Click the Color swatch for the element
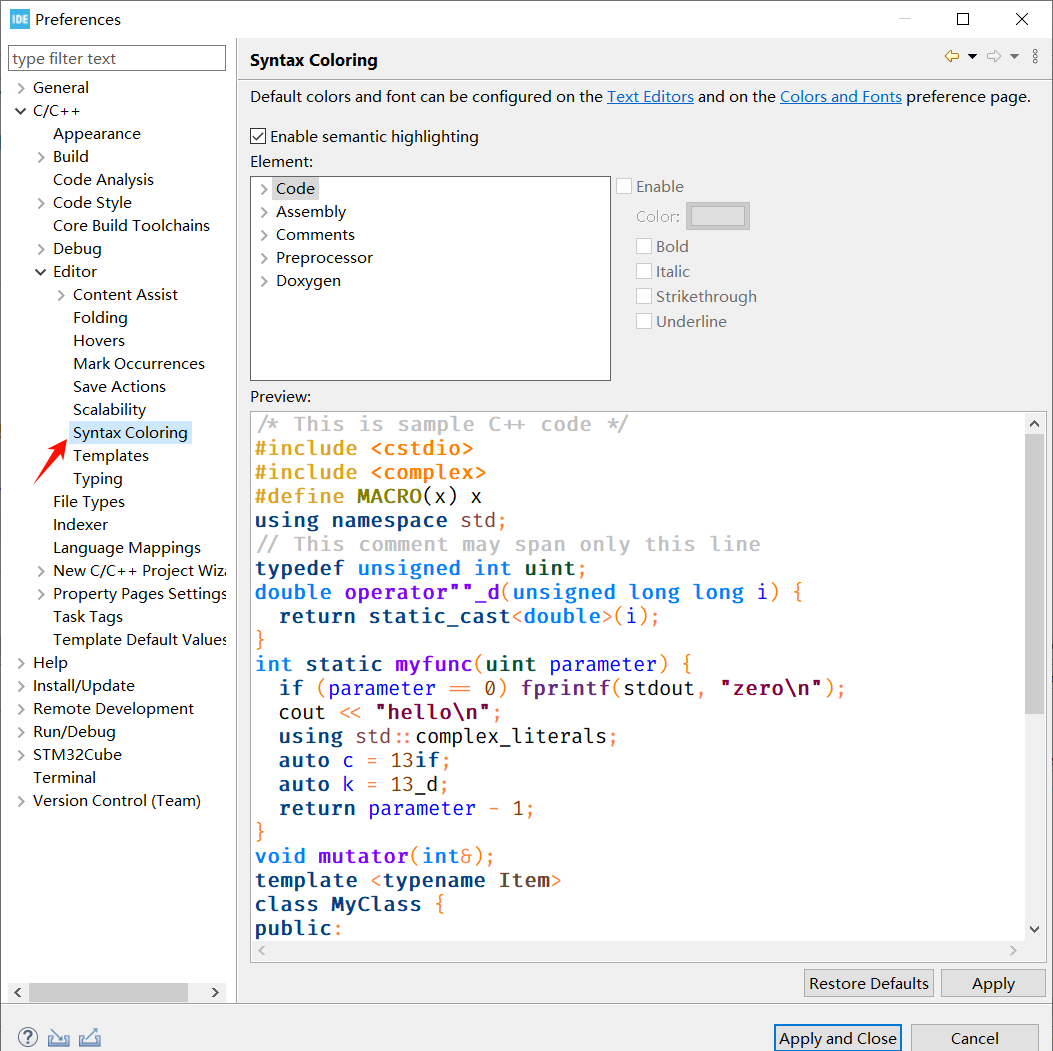Viewport: 1053px width, 1051px height. tap(717, 216)
